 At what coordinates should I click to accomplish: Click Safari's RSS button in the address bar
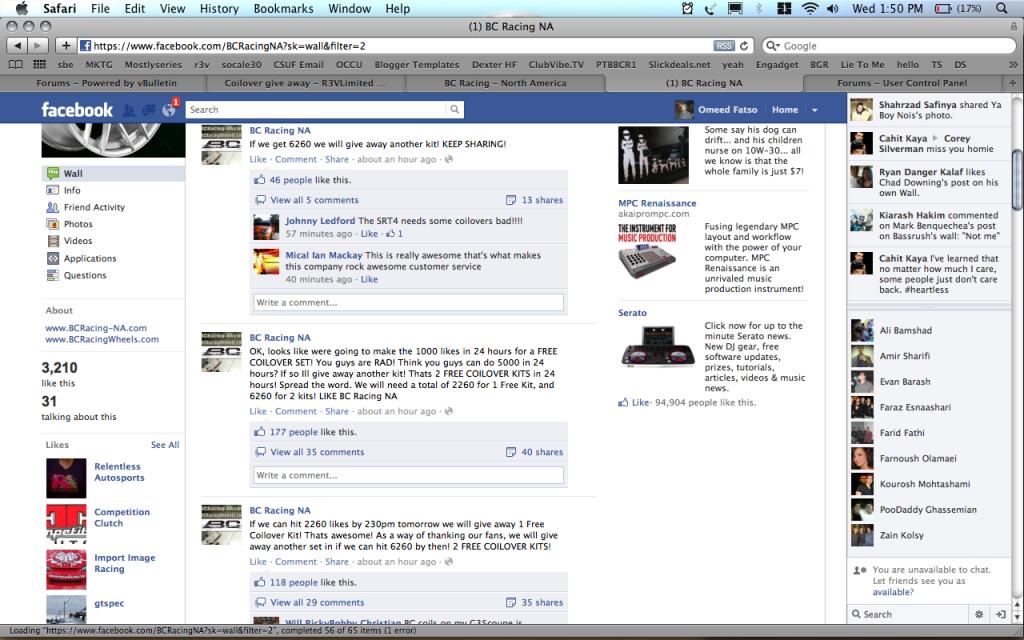point(724,46)
